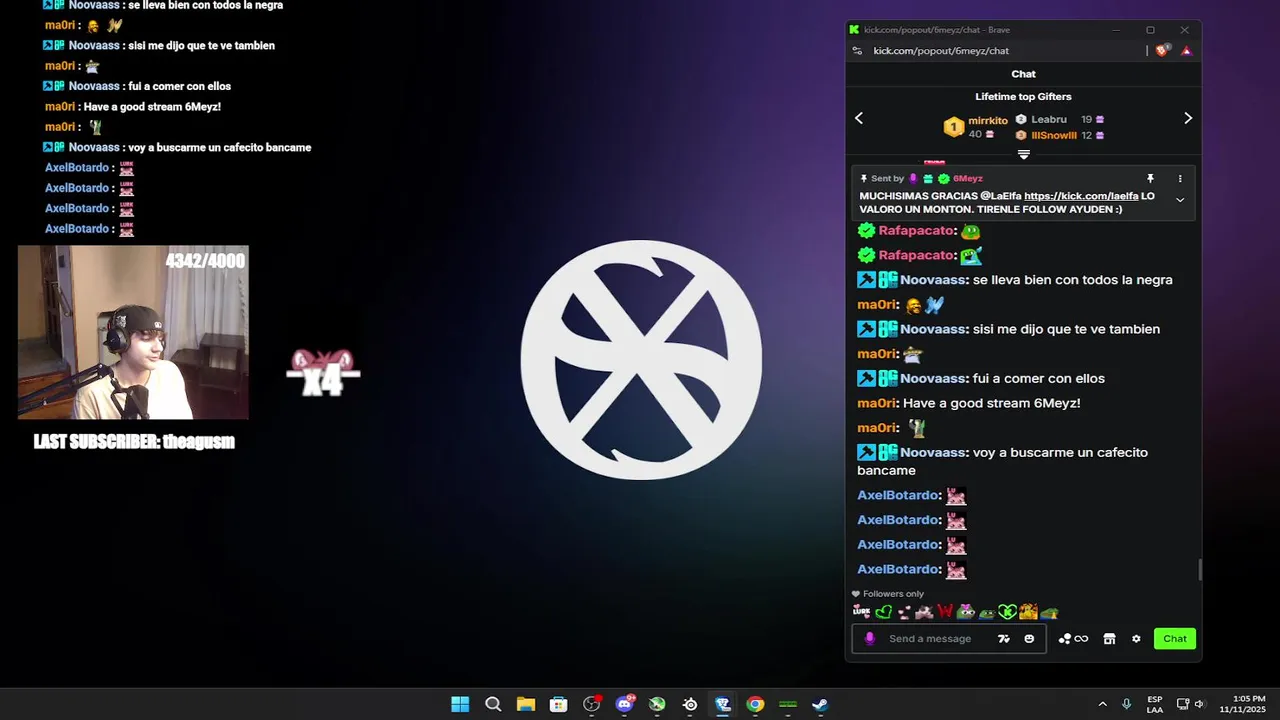Open SteelSeries app from the taskbar
1280x720 pixels.
pos(690,704)
